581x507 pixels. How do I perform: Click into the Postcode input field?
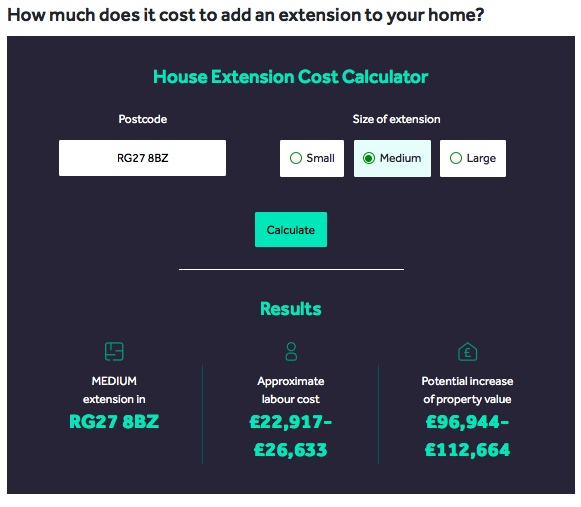[142, 158]
